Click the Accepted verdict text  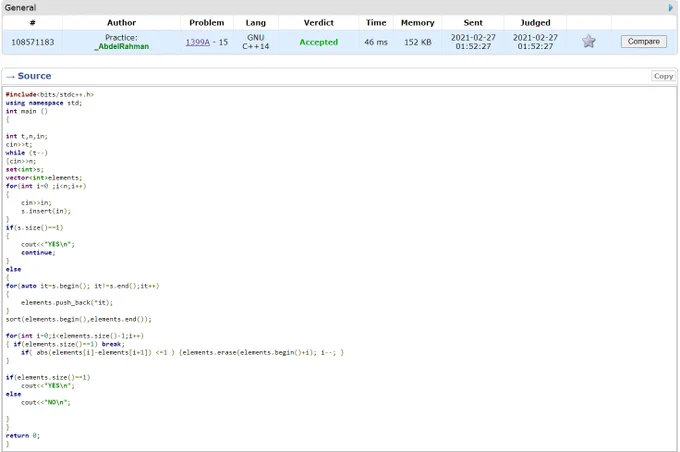click(318, 42)
